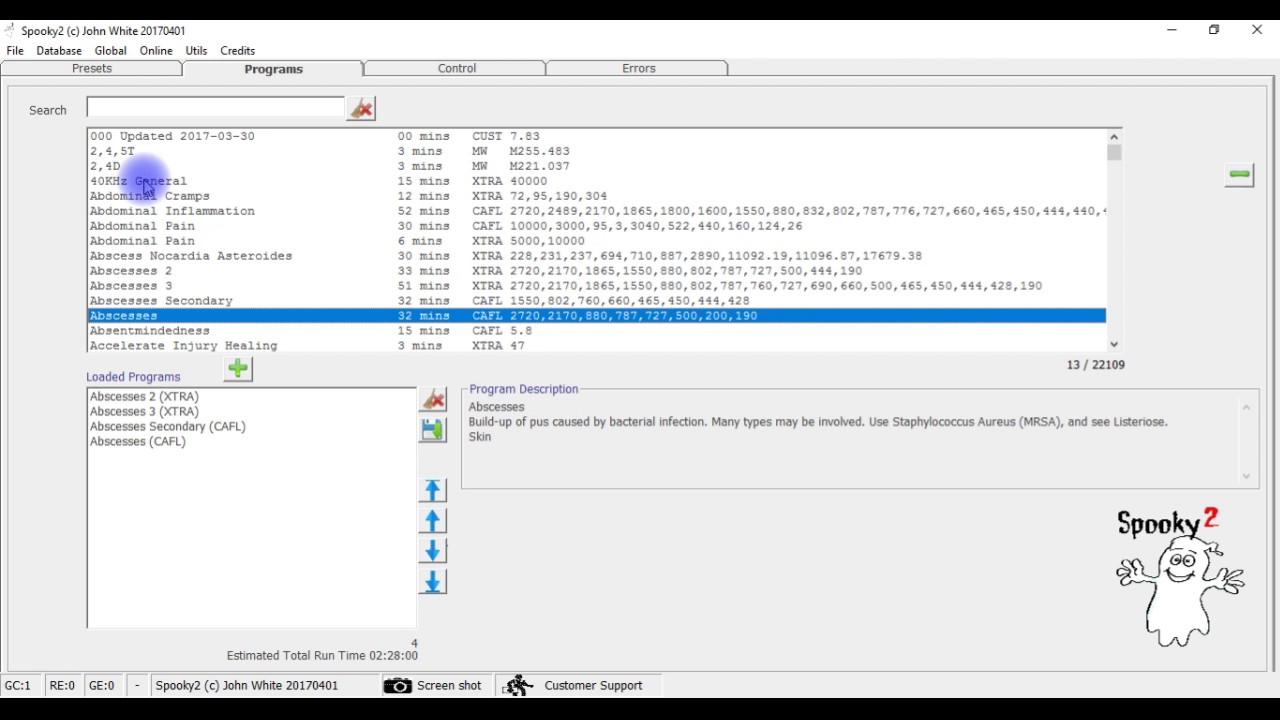
Task: Select the Absentmindedness program
Action: (597, 331)
